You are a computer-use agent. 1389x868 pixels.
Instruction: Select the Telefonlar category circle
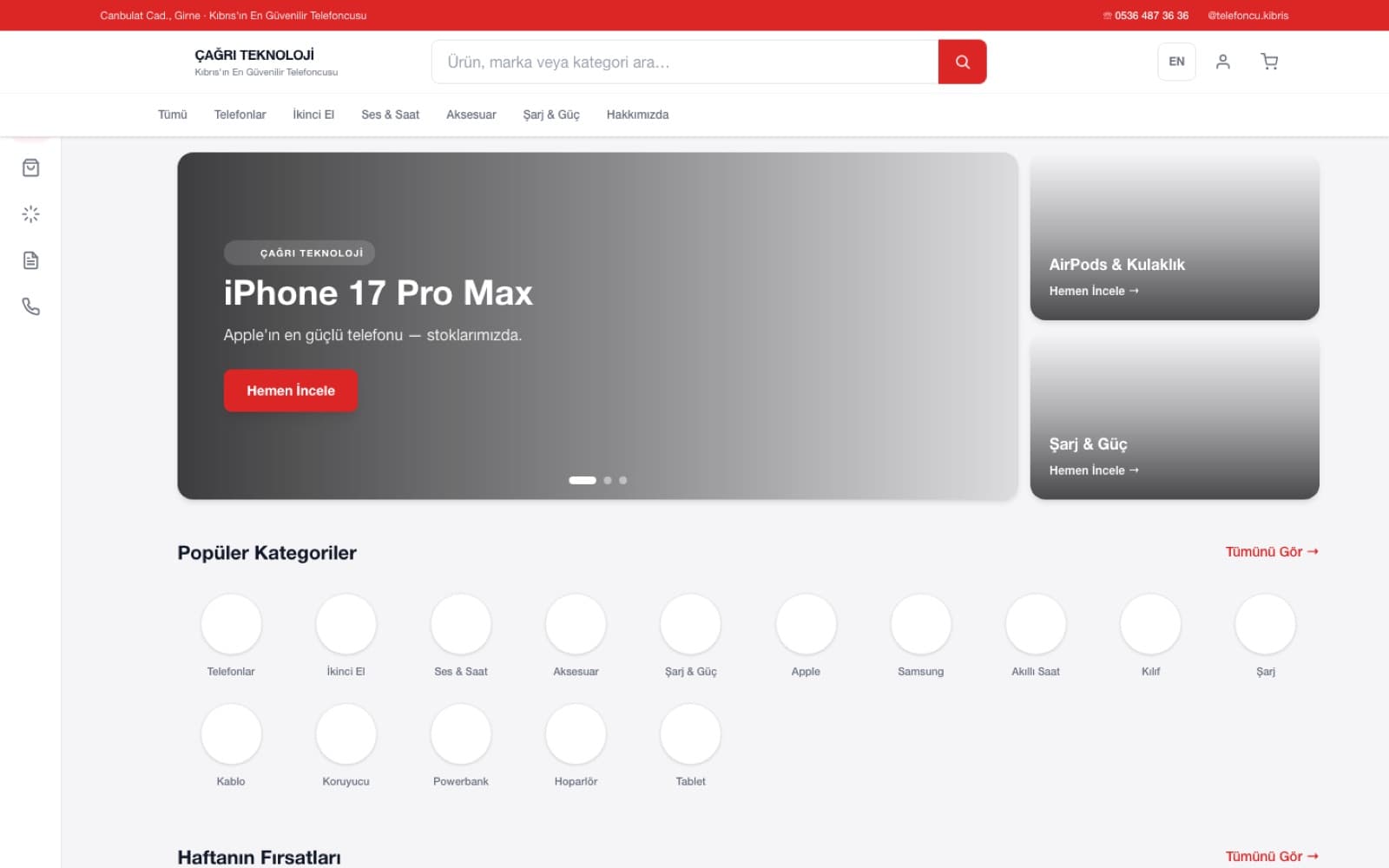pyautogui.click(x=231, y=624)
